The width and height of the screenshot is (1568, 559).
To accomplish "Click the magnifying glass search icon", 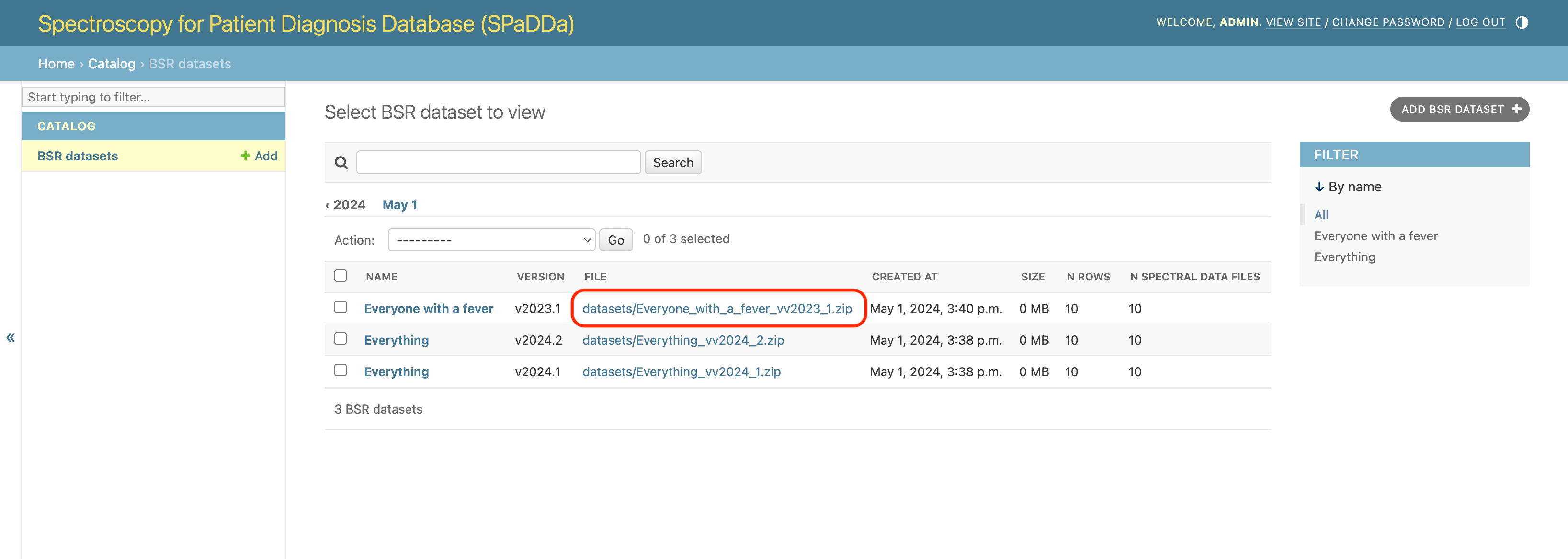I will [x=341, y=162].
